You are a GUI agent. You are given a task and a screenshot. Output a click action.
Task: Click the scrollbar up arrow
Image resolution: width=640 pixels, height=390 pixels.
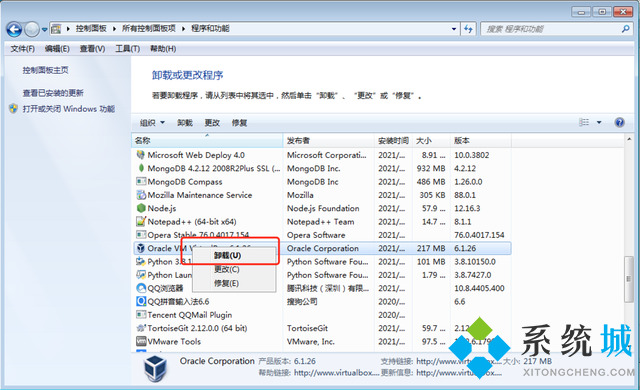point(629,140)
